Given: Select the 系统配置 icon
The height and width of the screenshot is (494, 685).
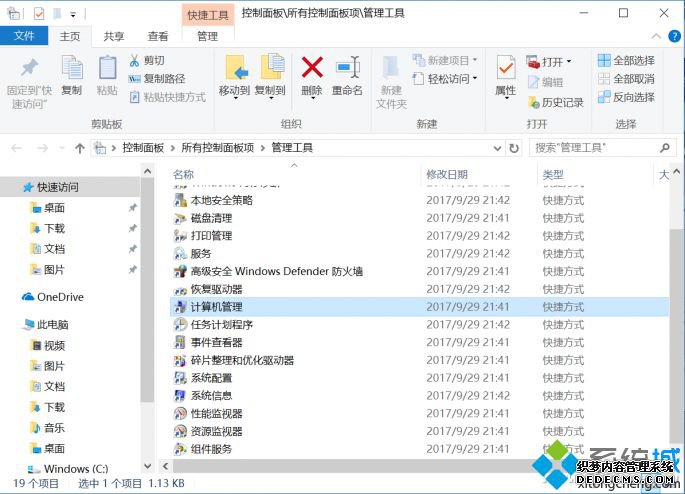Looking at the screenshot, I should (180, 378).
